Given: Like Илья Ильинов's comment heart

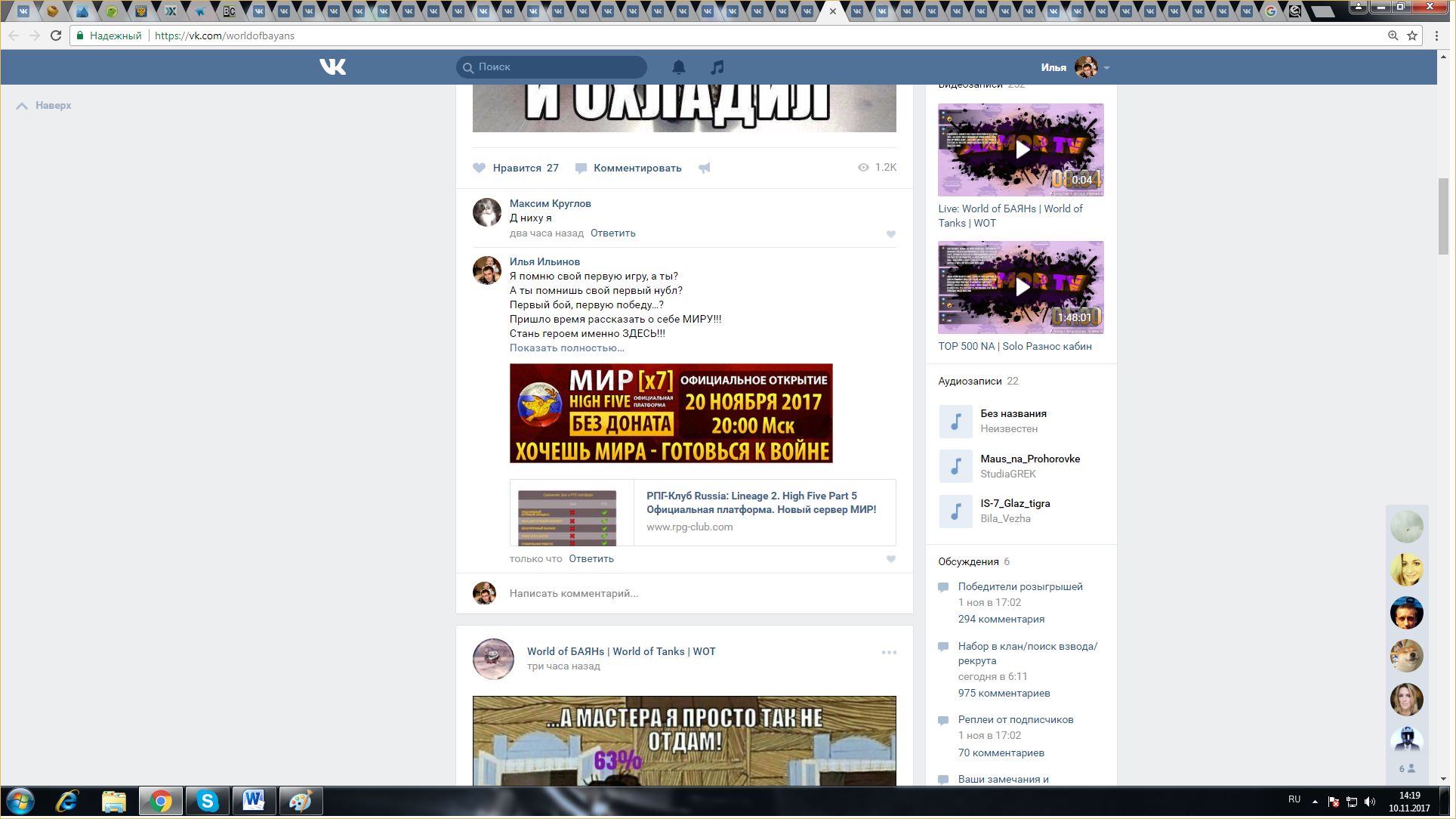Looking at the screenshot, I should [891, 559].
